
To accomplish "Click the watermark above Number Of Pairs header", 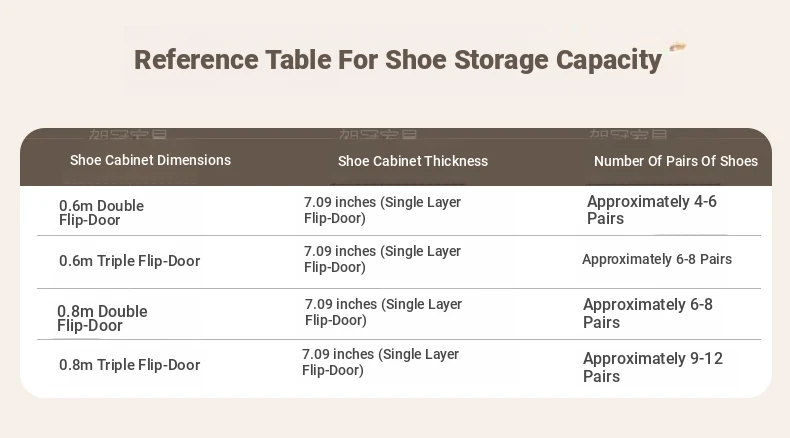I will (x=628, y=135).
